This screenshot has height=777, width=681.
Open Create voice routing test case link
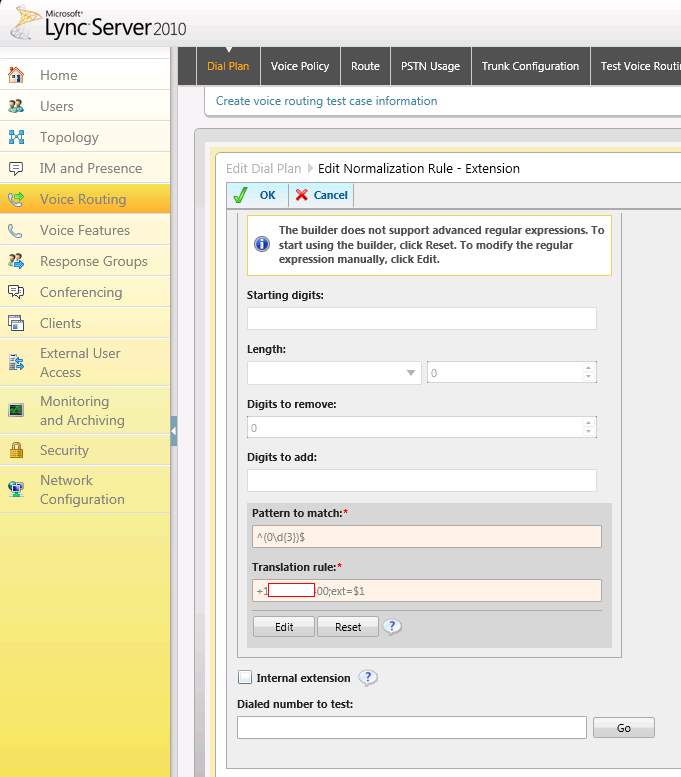(x=326, y=101)
